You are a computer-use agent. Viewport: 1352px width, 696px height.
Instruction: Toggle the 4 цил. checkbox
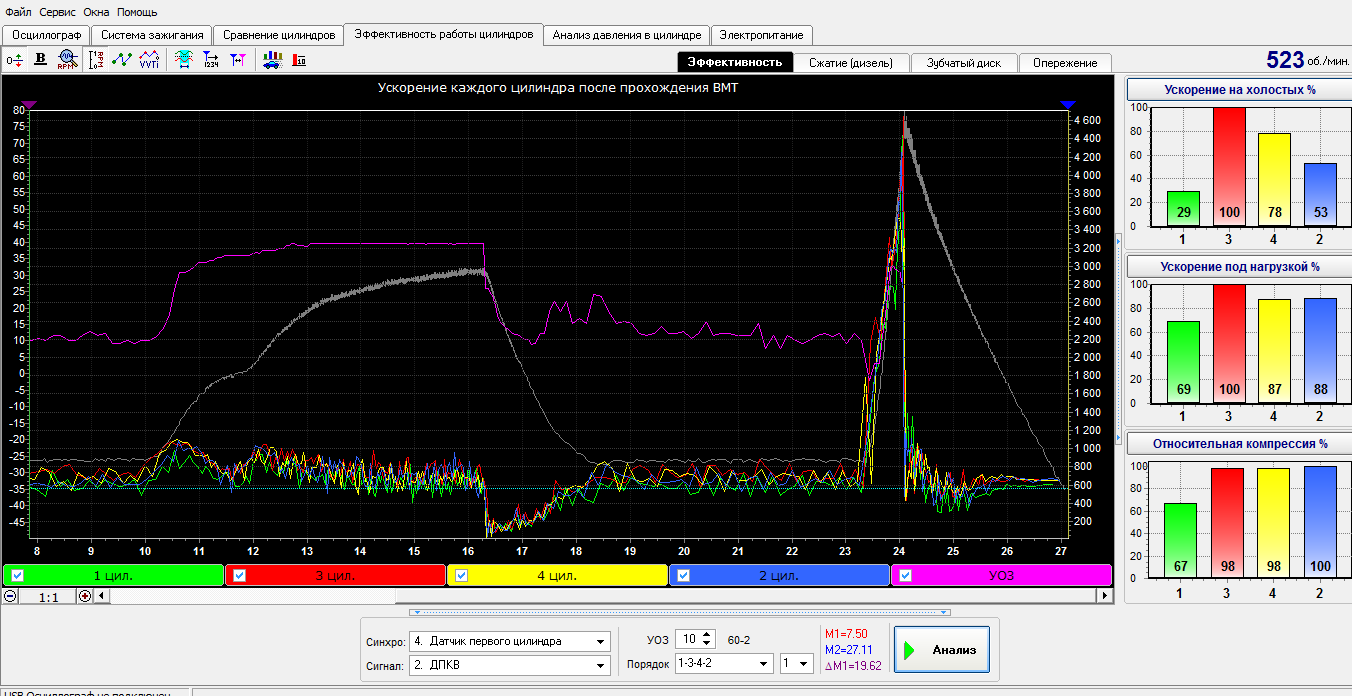tap(462, 575)
